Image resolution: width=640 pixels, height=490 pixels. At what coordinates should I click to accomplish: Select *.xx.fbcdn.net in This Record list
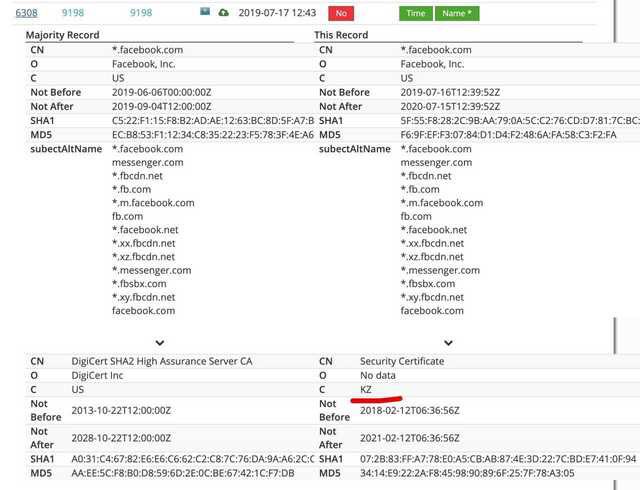[x=432, y=243]
